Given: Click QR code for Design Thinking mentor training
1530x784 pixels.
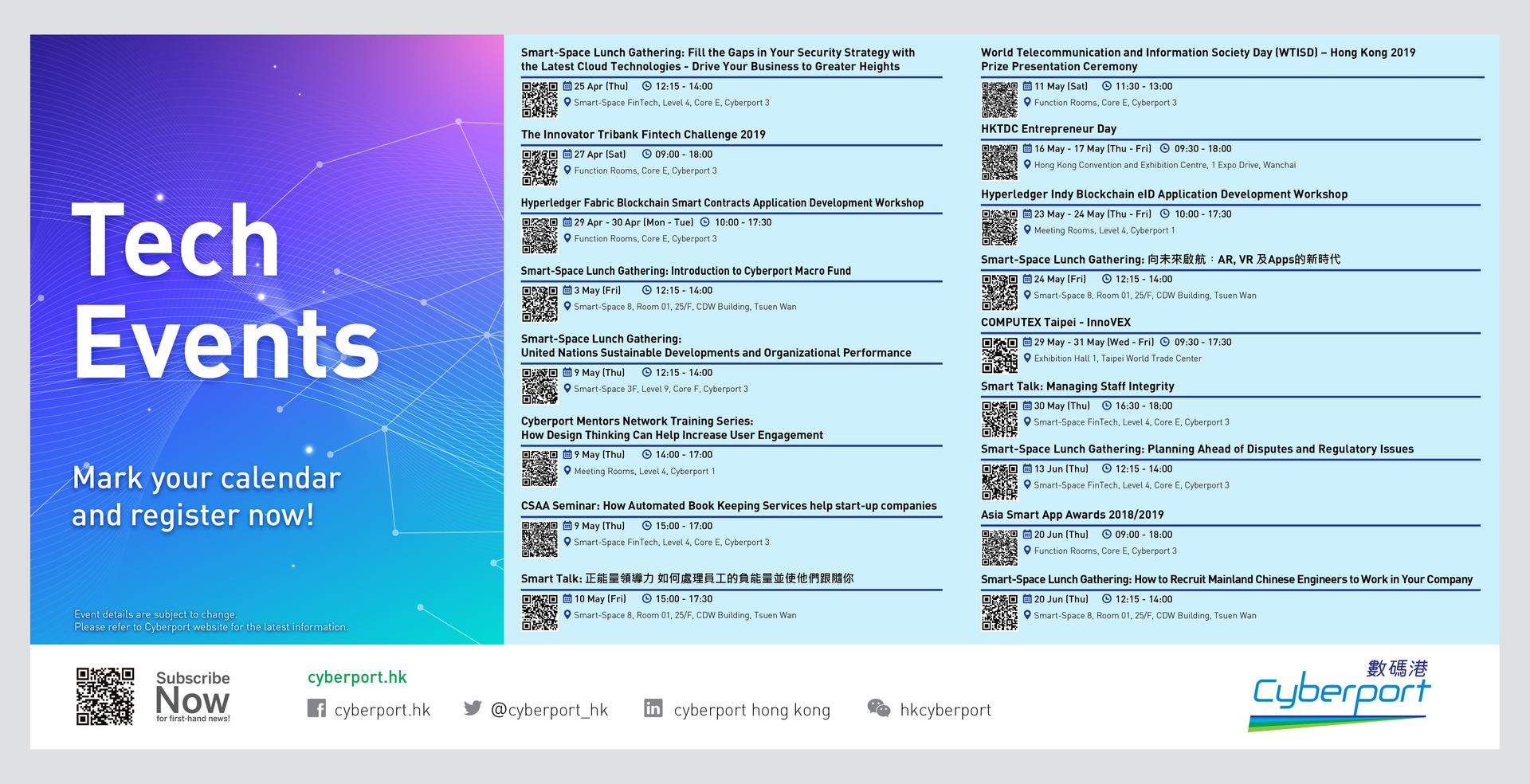Looking at the screenshot, I should pos(539,468).
